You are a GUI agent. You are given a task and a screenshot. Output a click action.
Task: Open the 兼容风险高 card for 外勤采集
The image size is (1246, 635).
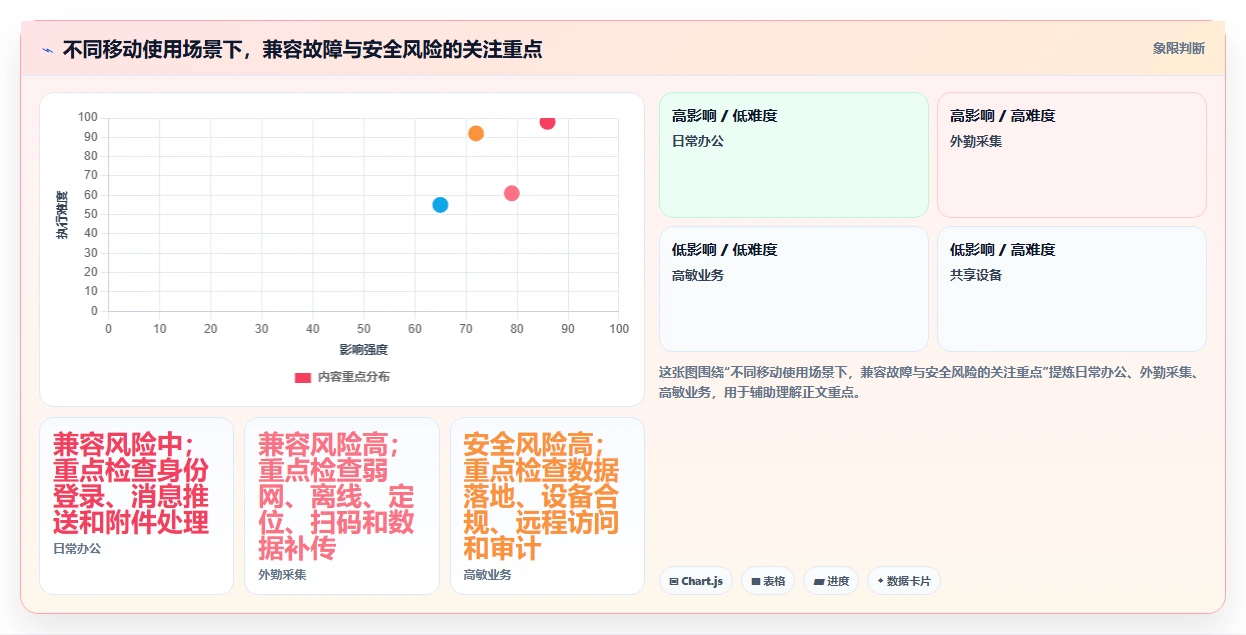coord(342,506)
